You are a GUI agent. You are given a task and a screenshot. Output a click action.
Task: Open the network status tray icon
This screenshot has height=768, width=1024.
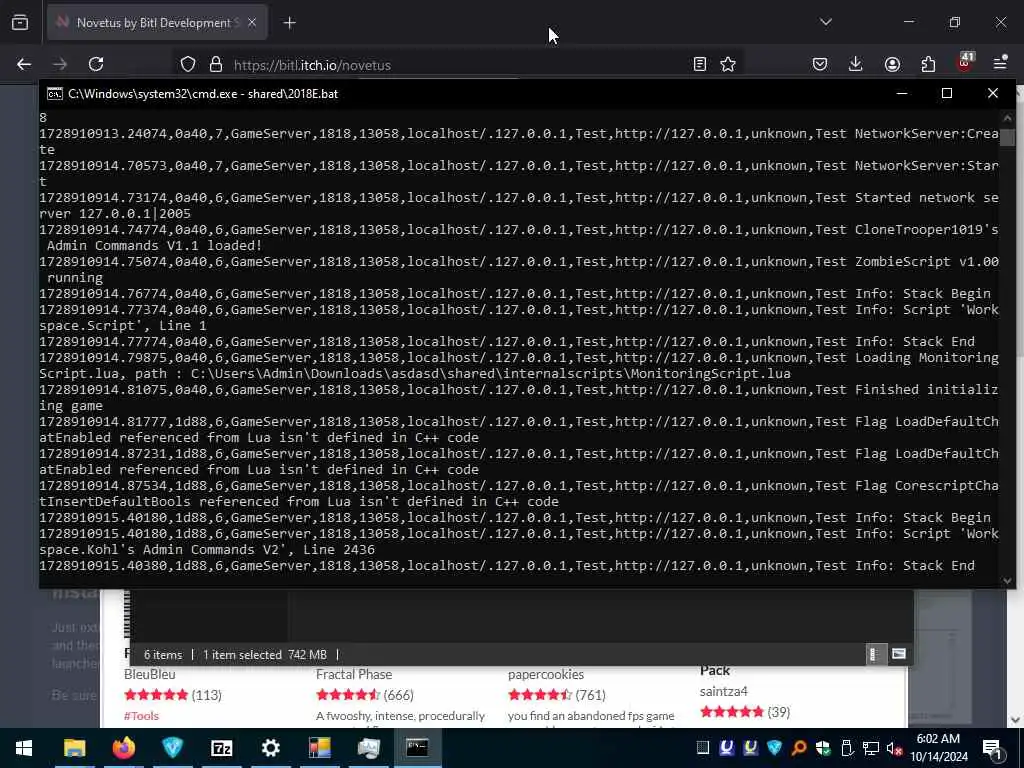pos(871,748)
